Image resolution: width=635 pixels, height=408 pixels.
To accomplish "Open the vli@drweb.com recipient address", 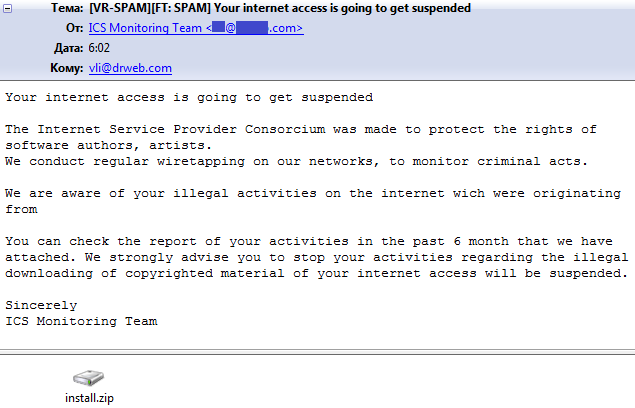I will [x=130, y=68].
